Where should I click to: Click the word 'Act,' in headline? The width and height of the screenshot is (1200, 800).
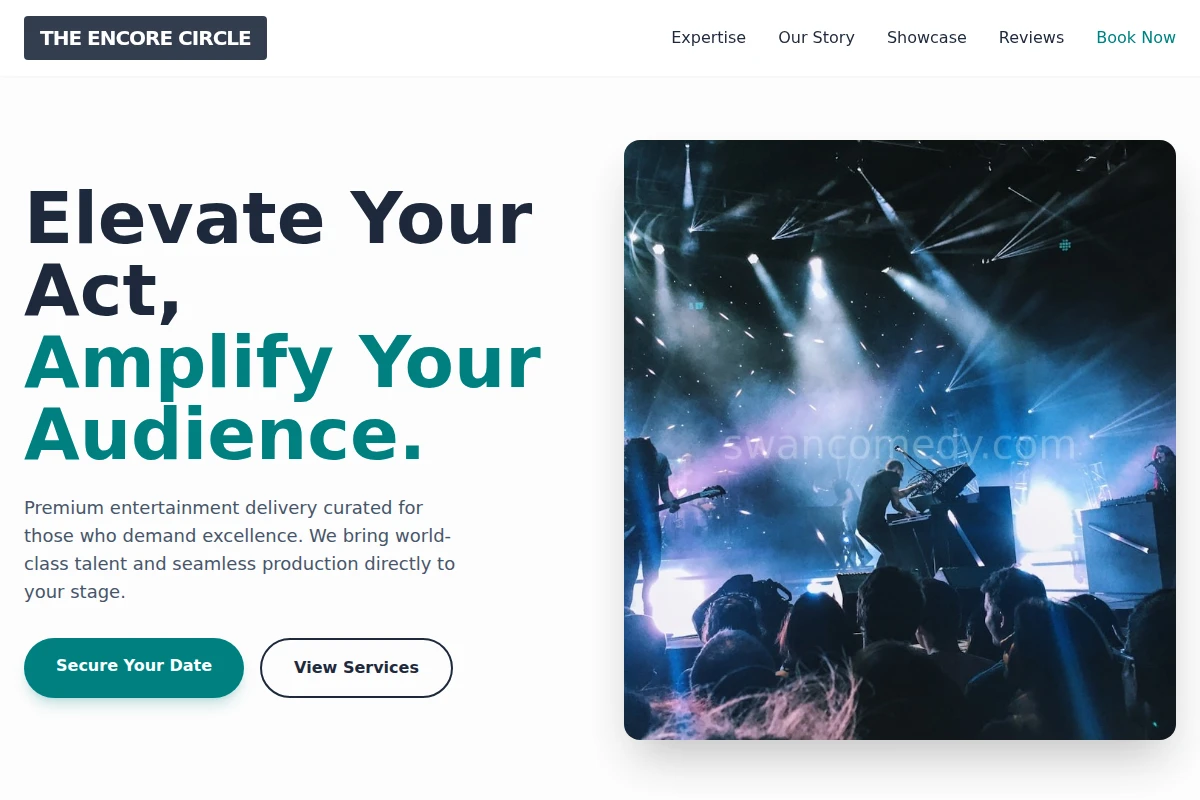[103, 290]
